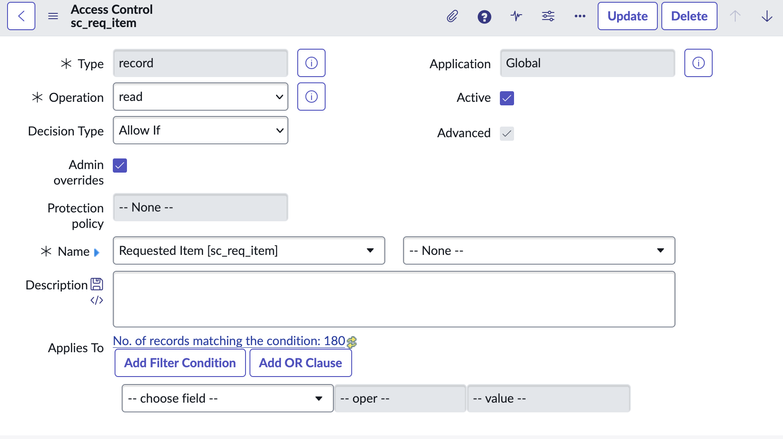The image size is (783, 439).
Task: Toggle the Advanced checkbox
Action: point(507,133)
